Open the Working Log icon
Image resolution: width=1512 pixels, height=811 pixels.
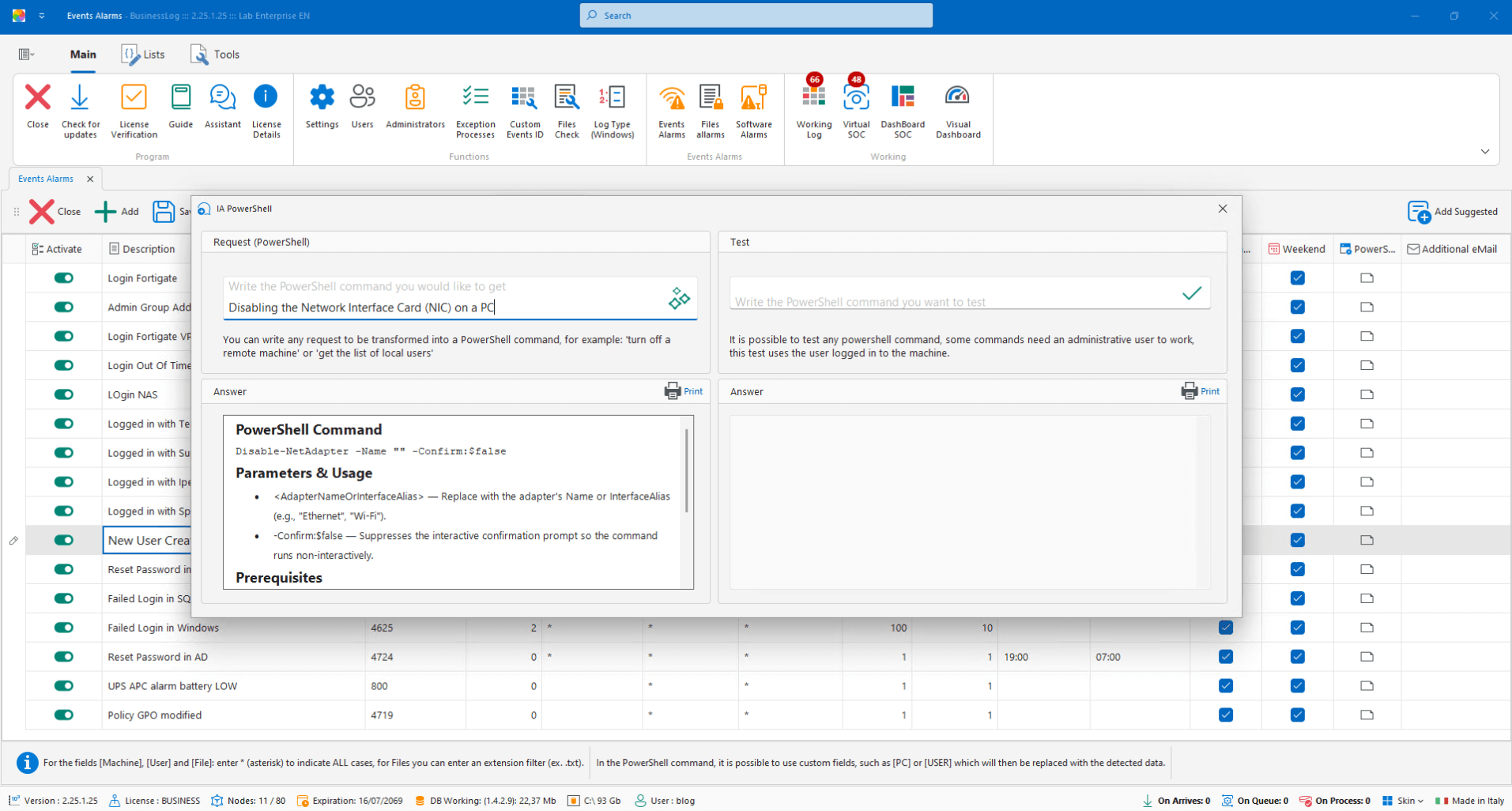point(813,111)
